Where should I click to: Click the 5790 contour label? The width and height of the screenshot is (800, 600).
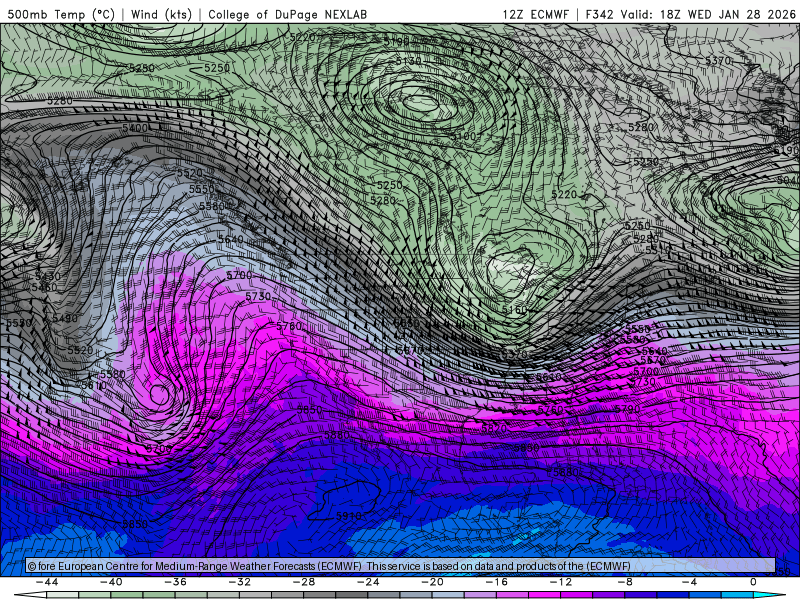click(x=627, y=409)
